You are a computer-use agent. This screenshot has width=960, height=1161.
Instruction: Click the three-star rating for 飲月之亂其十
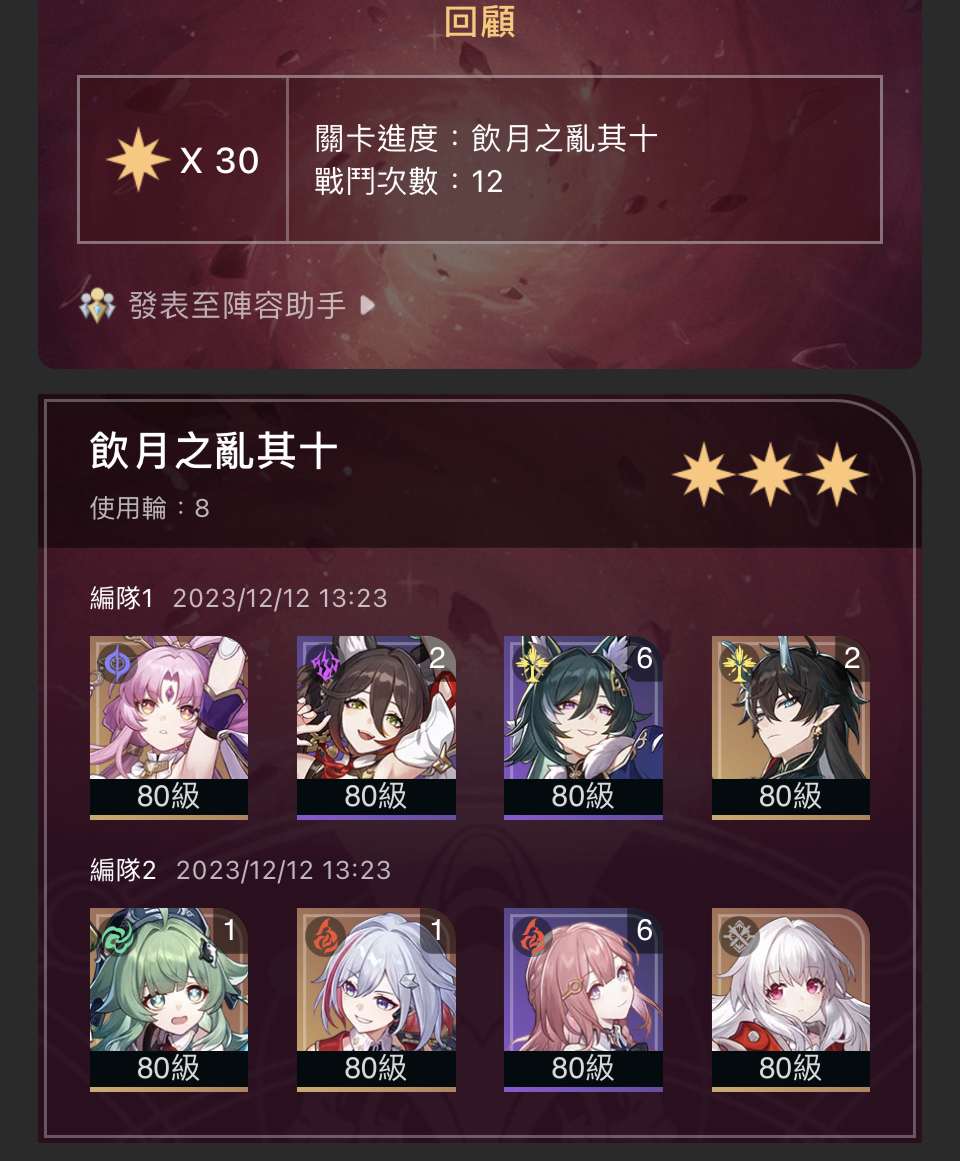point(770,474)
